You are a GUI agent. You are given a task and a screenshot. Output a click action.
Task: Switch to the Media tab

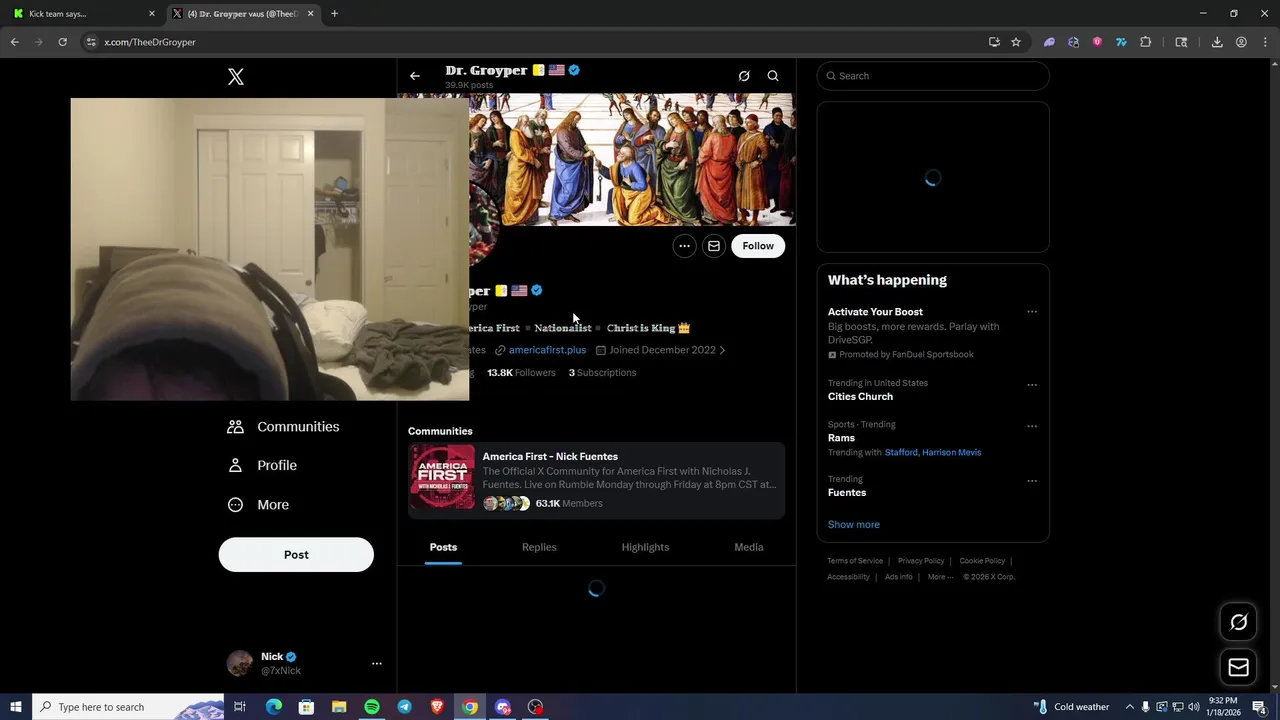pos(749,547)
